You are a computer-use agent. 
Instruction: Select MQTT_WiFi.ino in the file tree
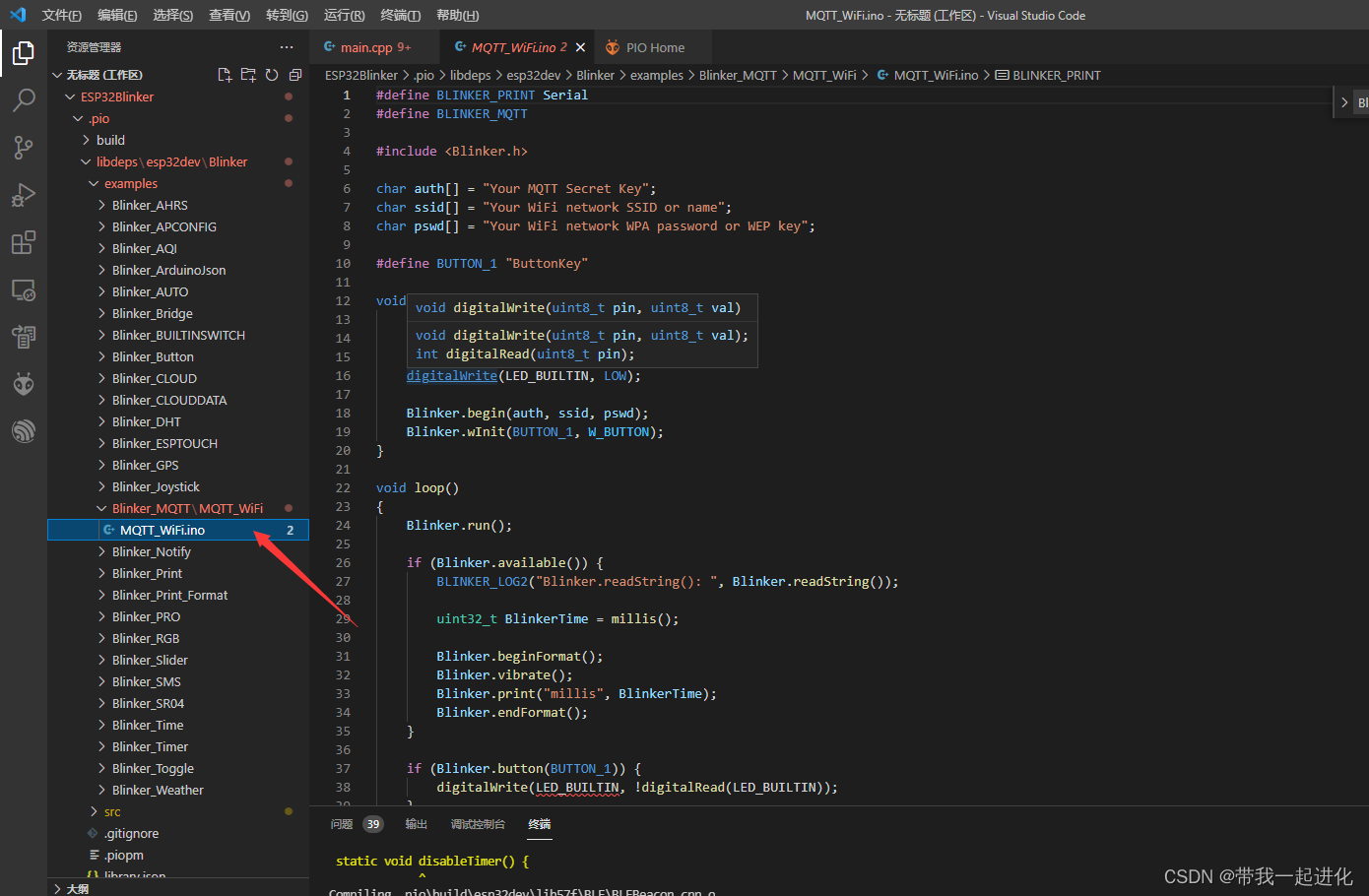click(178, 530)
